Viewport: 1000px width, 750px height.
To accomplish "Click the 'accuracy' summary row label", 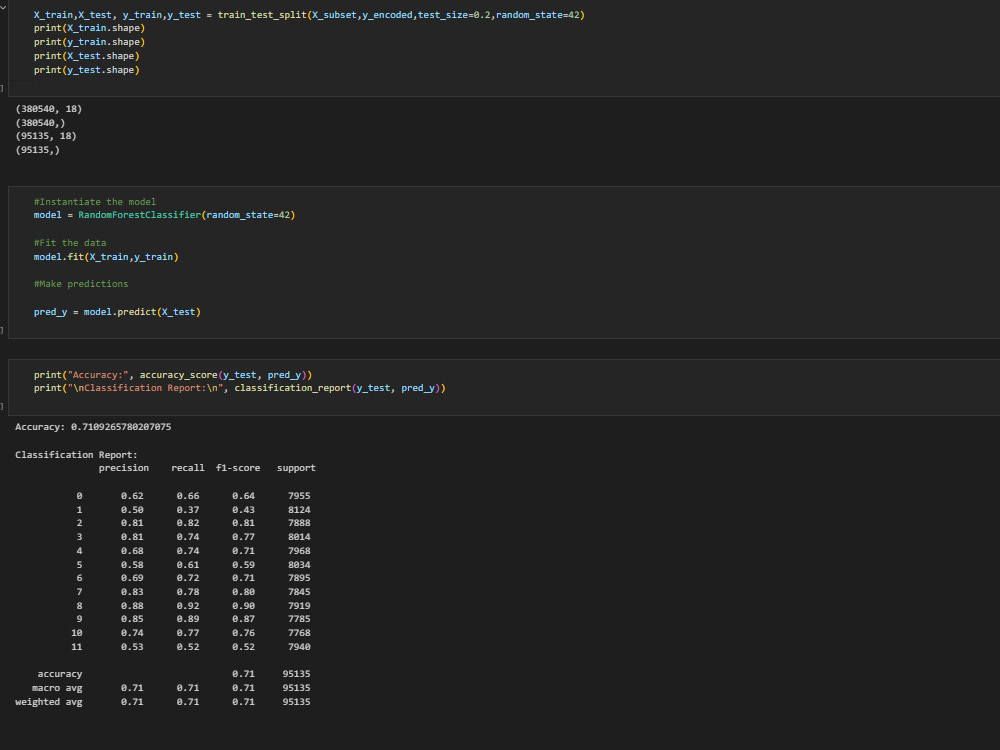I will (59, 674).
